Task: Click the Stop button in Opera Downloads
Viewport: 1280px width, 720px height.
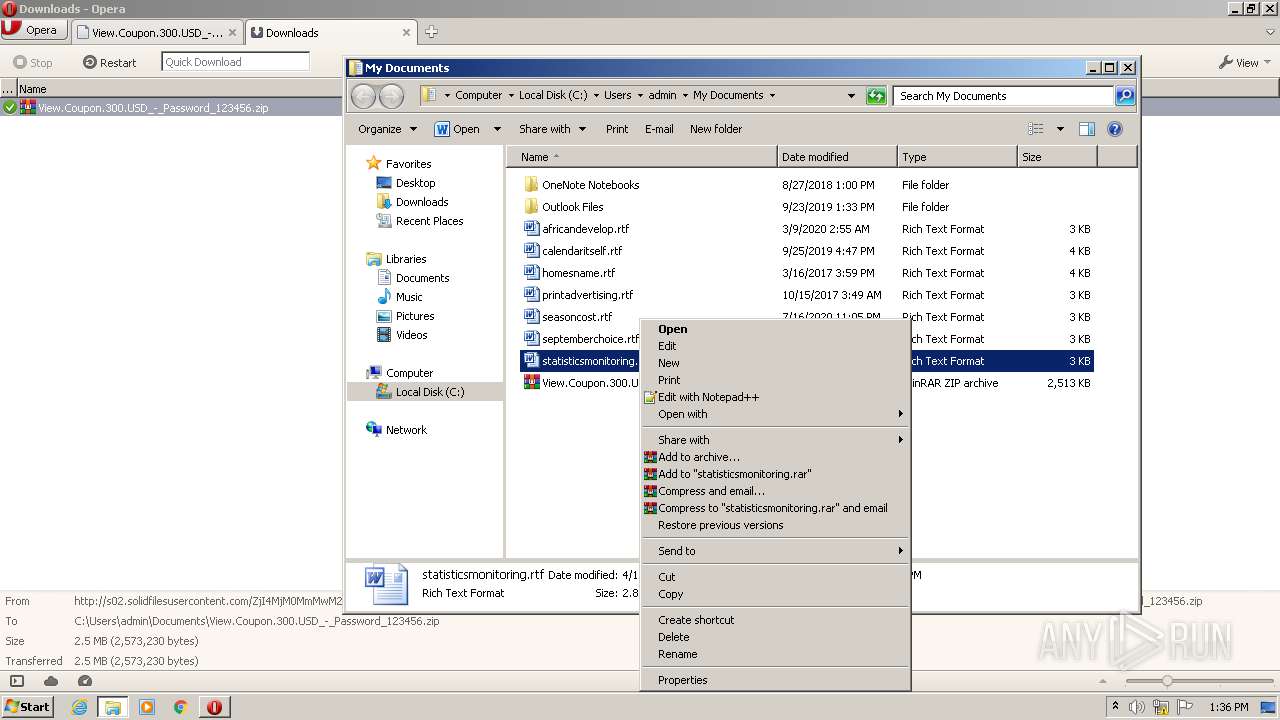Action: (32, 62)
